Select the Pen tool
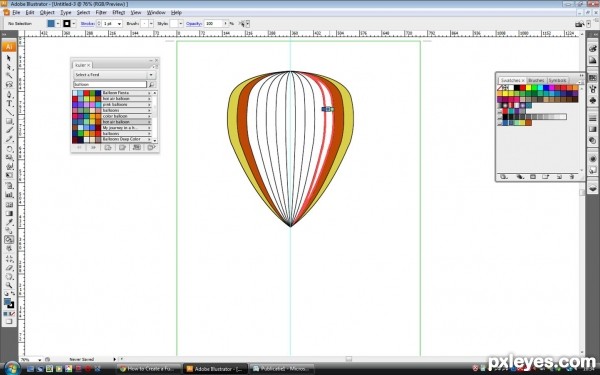Image resolution: width=600 pixels, height=375 pixels. point(9,95)
